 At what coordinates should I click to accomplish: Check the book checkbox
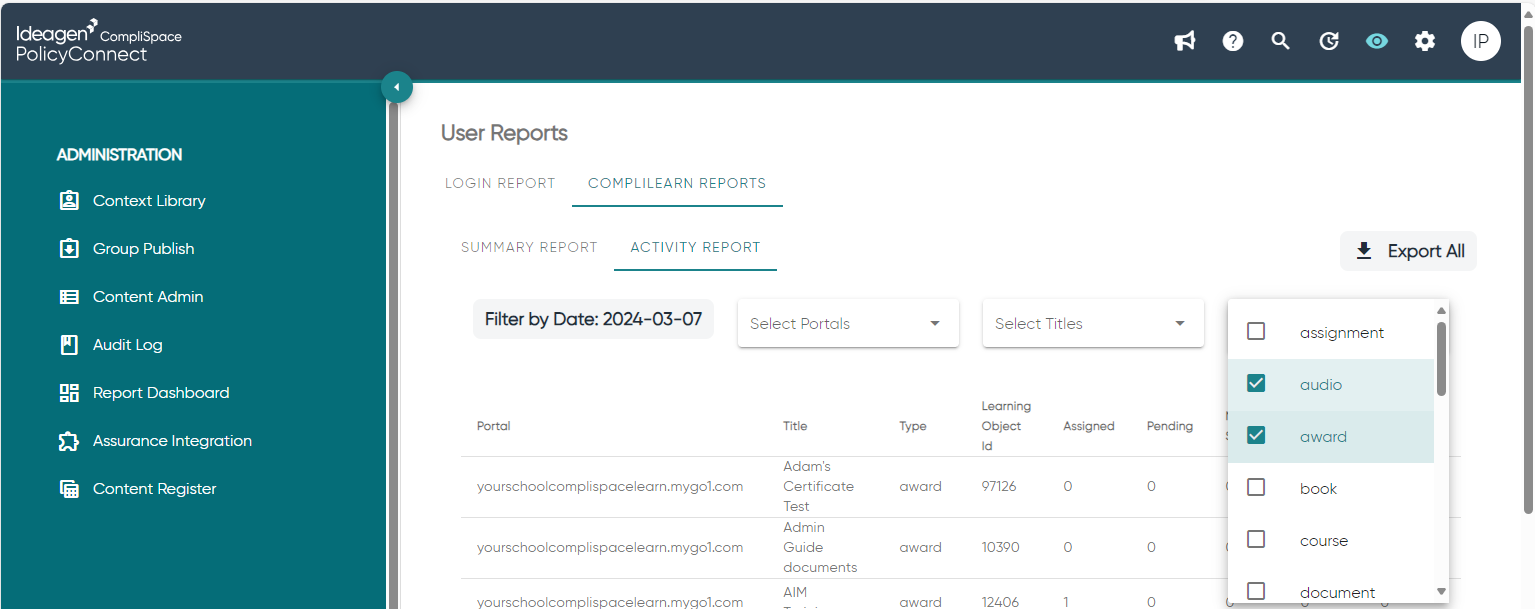1256,487
